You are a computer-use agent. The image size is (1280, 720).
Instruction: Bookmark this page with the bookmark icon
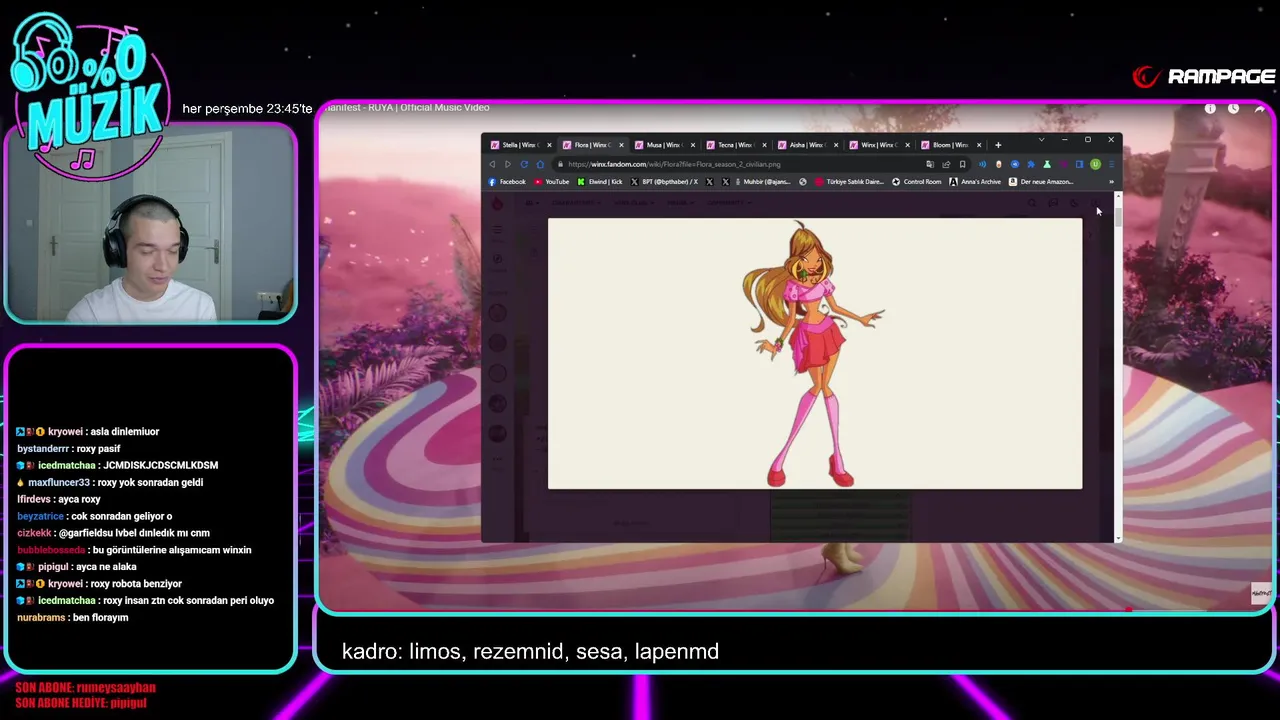tap(962, 164)
